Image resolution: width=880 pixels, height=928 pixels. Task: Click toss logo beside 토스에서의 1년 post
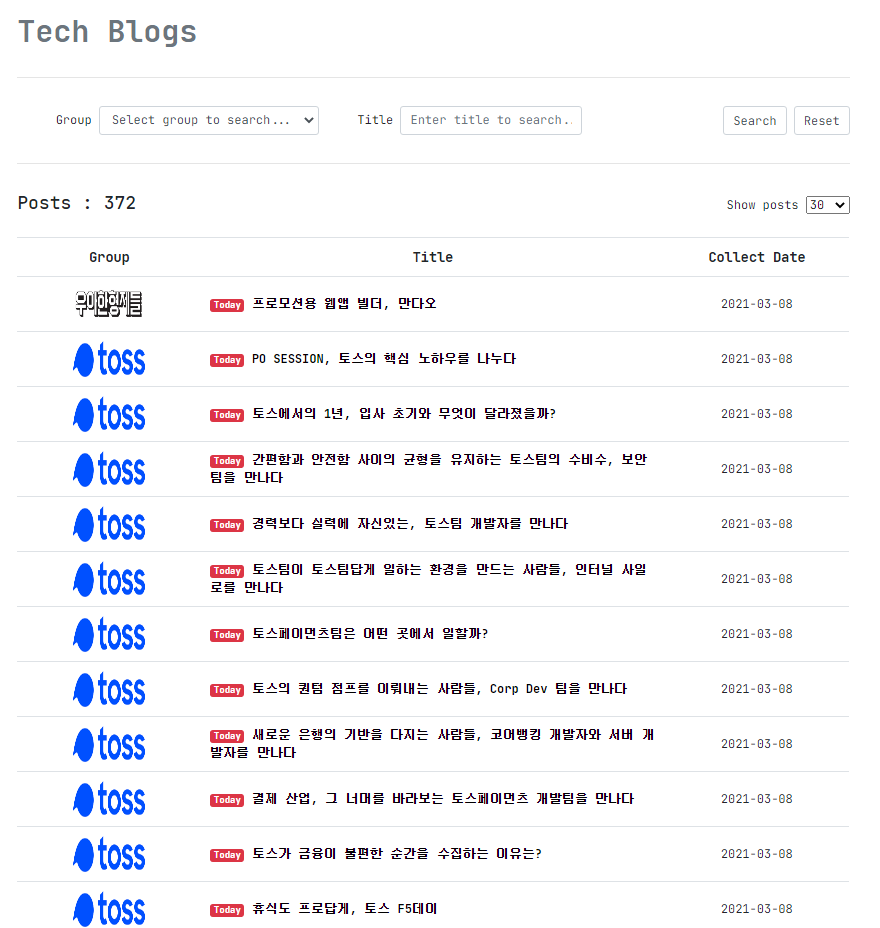(x=109, y=414)
